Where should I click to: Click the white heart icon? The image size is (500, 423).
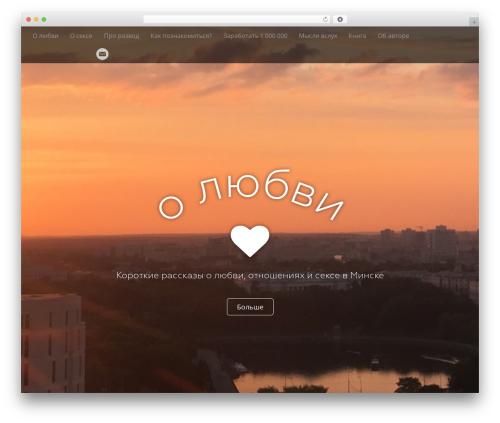click(x=250, y=241)
